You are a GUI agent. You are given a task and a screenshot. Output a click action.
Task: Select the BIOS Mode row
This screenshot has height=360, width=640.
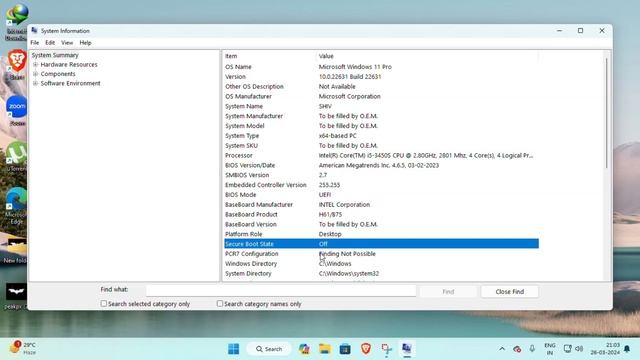tap(381, 195)
